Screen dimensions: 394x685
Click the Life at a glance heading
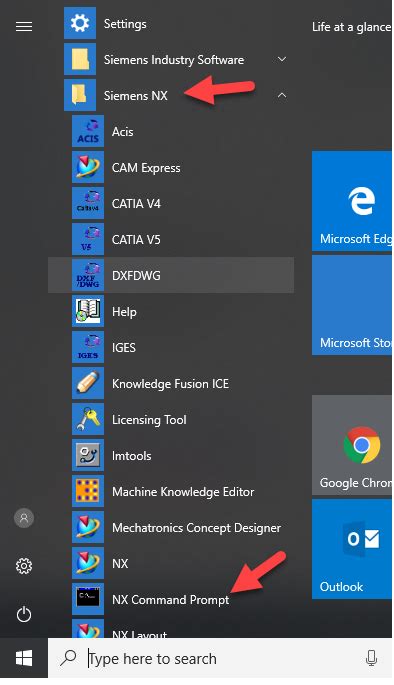351,27
